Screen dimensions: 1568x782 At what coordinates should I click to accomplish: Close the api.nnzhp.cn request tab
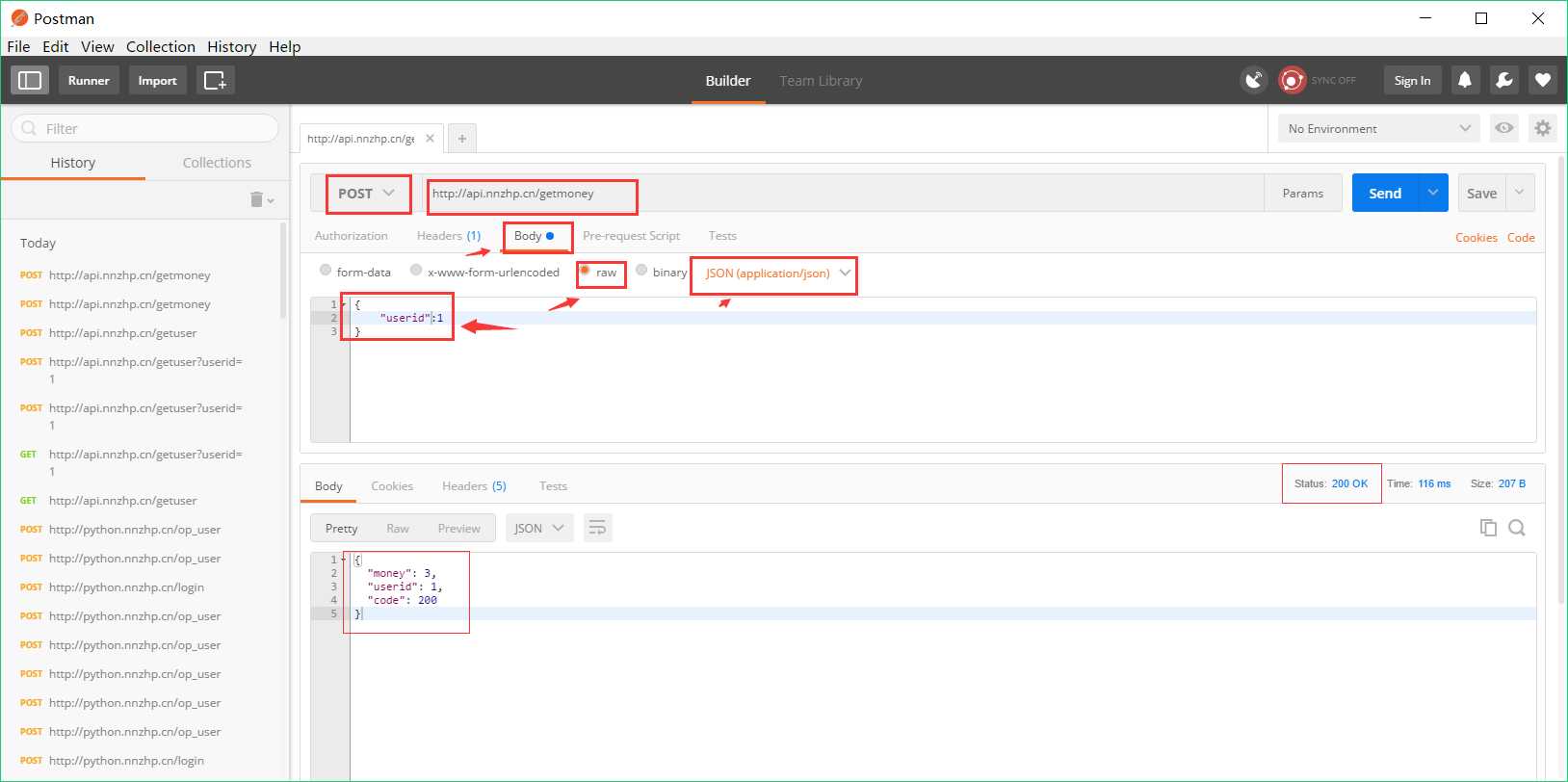coord(430,139)
